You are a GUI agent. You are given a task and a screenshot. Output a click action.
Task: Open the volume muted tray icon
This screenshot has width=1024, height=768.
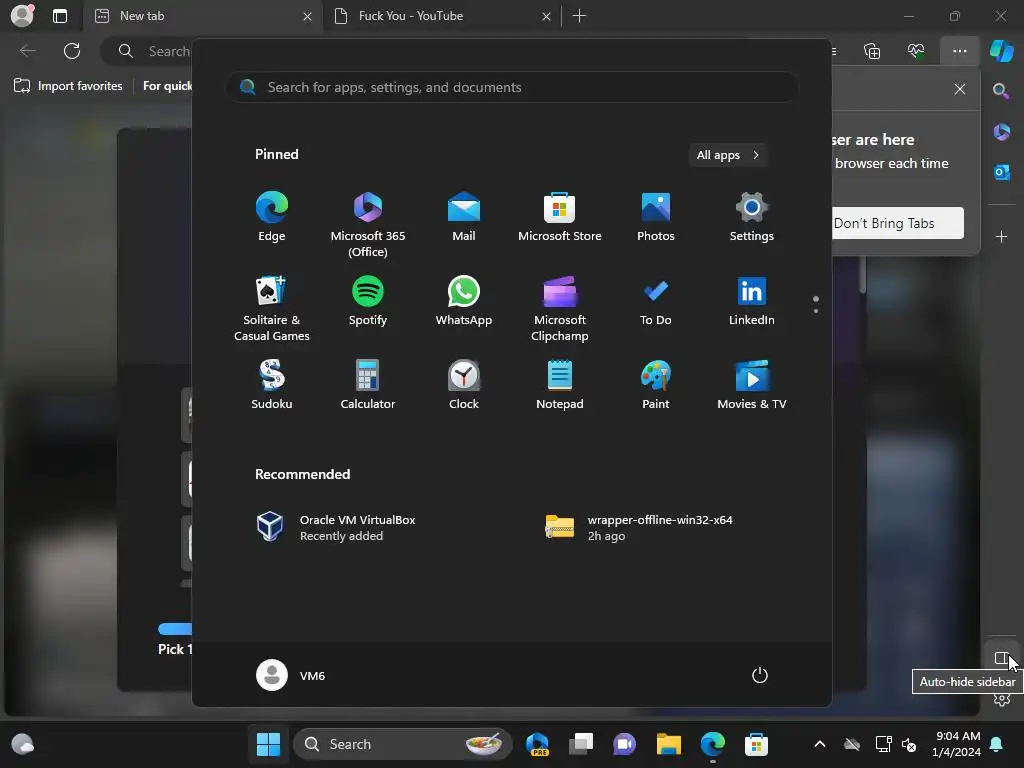coord(909,744)
